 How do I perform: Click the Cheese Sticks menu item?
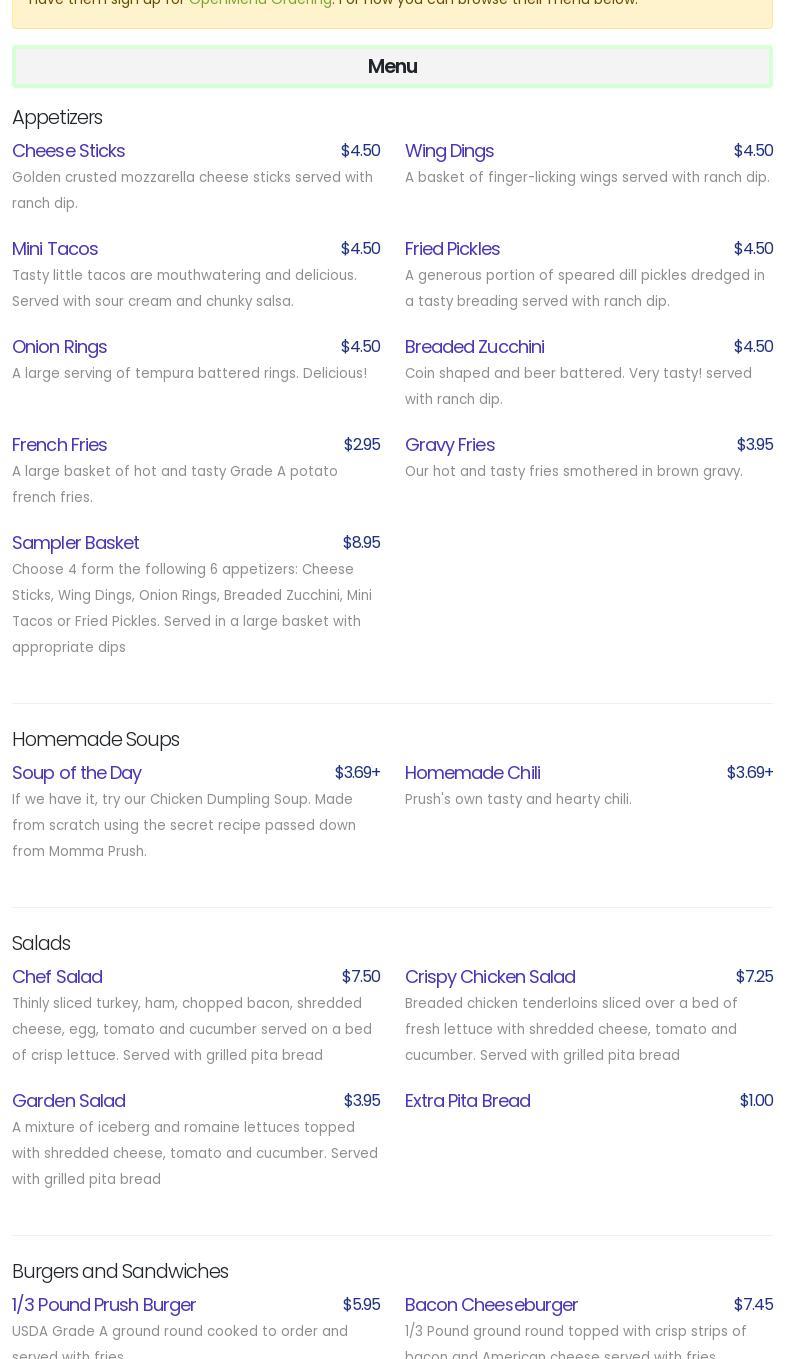68,150
